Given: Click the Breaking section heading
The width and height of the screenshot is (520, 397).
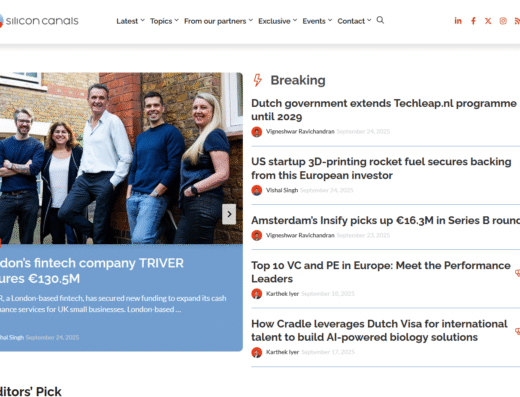Looking at the screenshot, I should coord(298,80).
